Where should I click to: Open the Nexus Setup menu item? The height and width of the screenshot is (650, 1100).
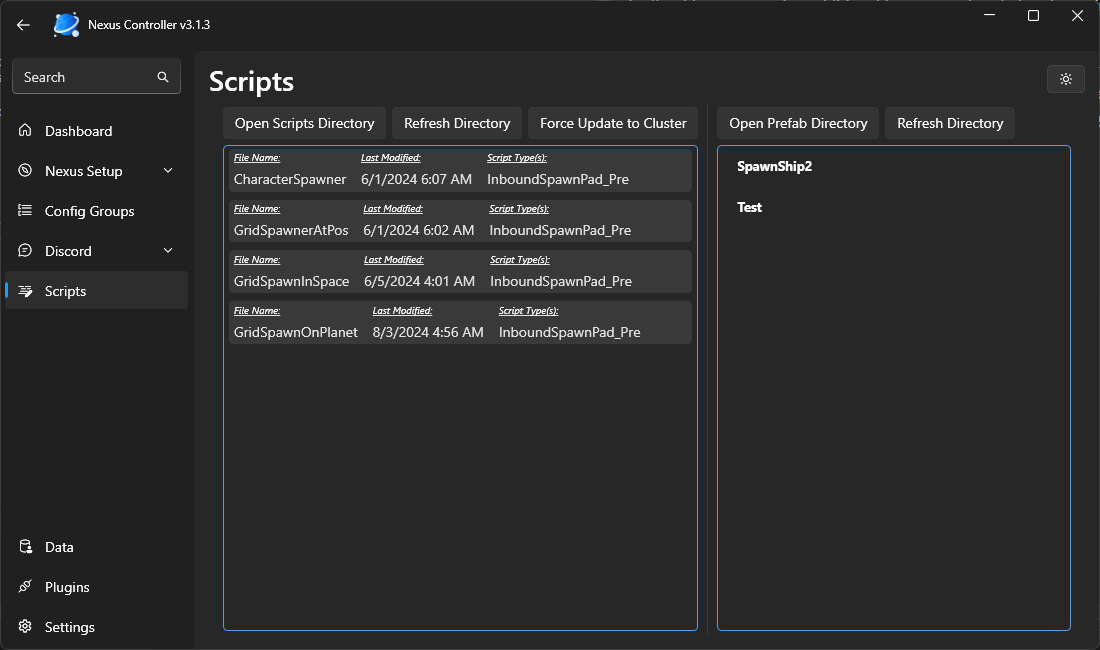point(84,171)
